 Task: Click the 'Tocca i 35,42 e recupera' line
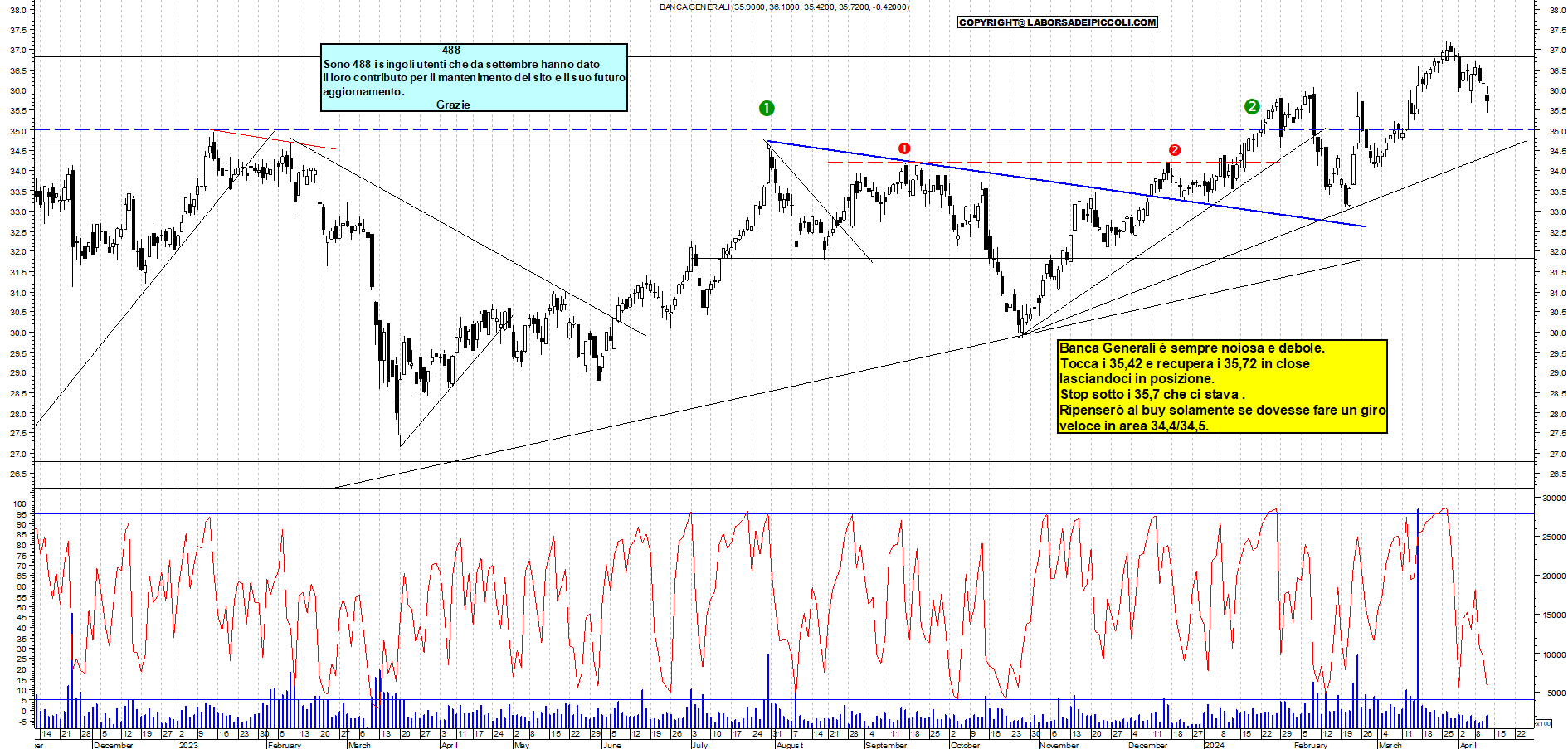[x=1185, y=363]
